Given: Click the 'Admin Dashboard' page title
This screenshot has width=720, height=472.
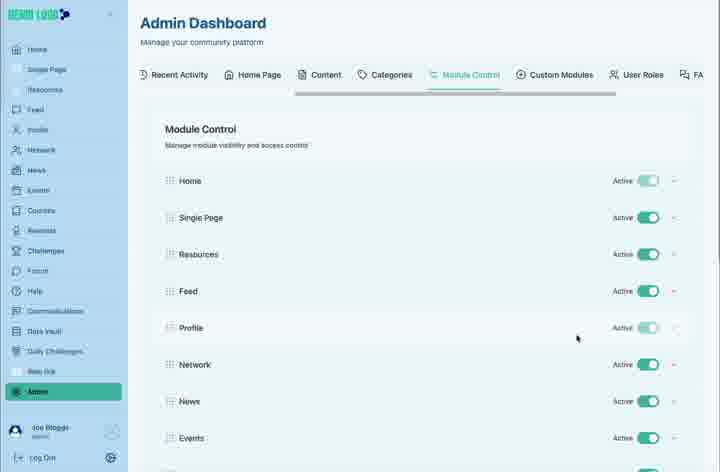Looking at the screenshot, I should (x=203, y=23).
